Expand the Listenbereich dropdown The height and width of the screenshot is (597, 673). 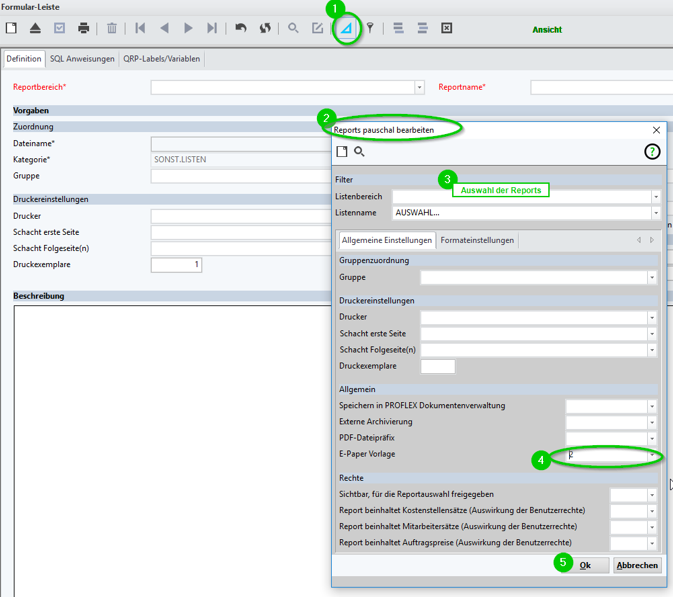point(656,197)
